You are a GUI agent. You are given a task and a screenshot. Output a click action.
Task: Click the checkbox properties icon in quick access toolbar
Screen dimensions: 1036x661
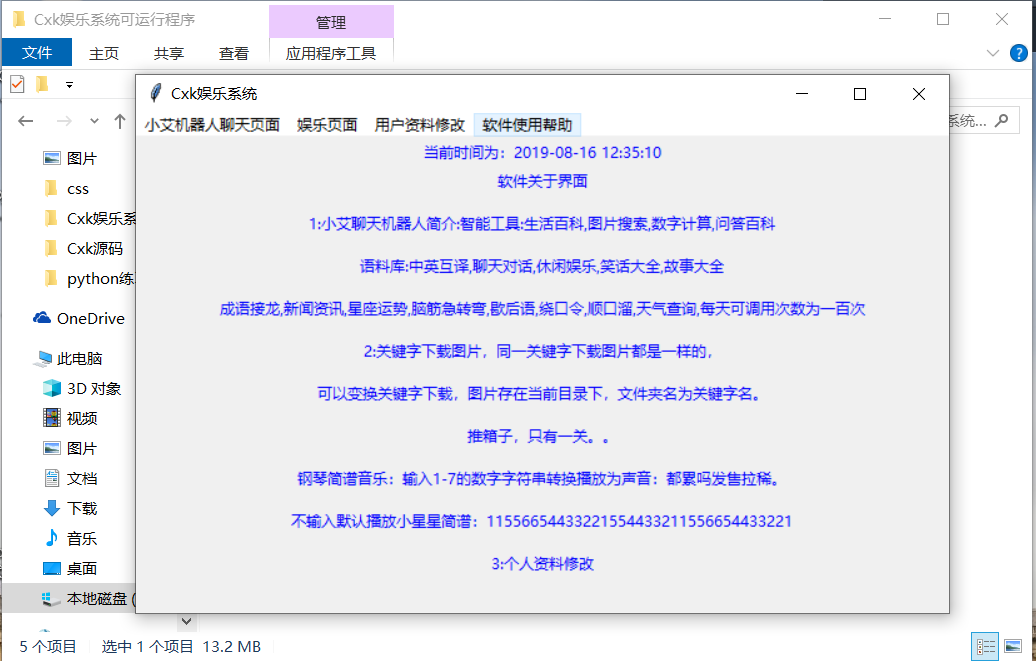(x=16, y=84)
